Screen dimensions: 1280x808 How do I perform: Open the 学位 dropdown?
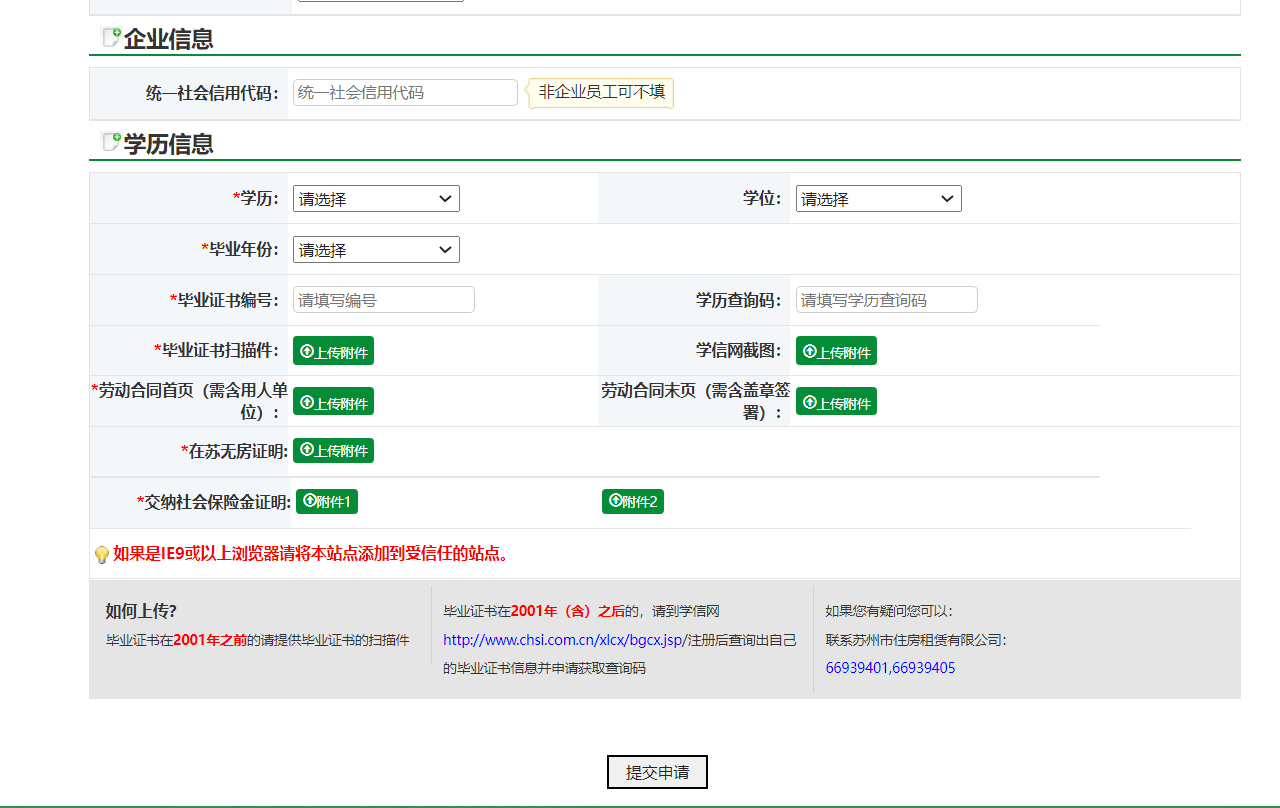click(878, 199)
